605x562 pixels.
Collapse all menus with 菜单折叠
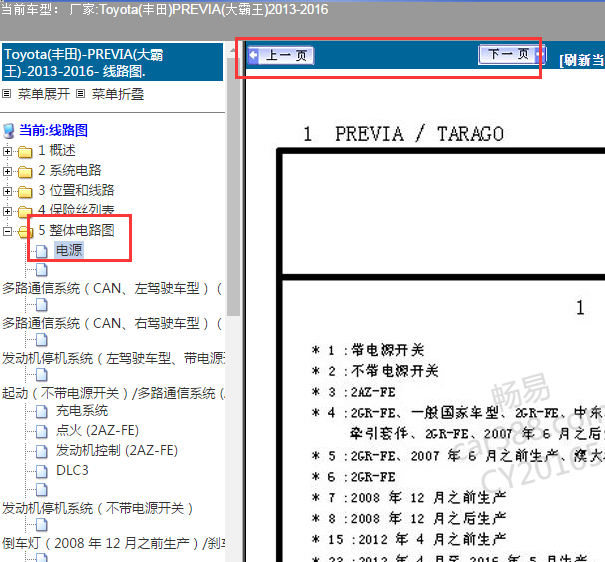pos(118,94)
